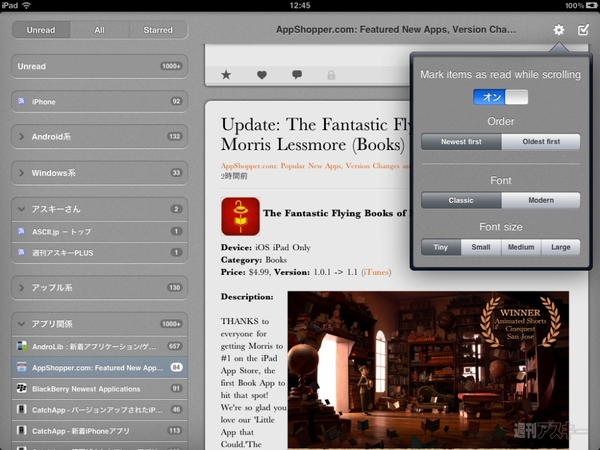Open the settings gear icon
The height and width of the screenshot is (450, 600).
pyautogui.click(x=559, y=30)
